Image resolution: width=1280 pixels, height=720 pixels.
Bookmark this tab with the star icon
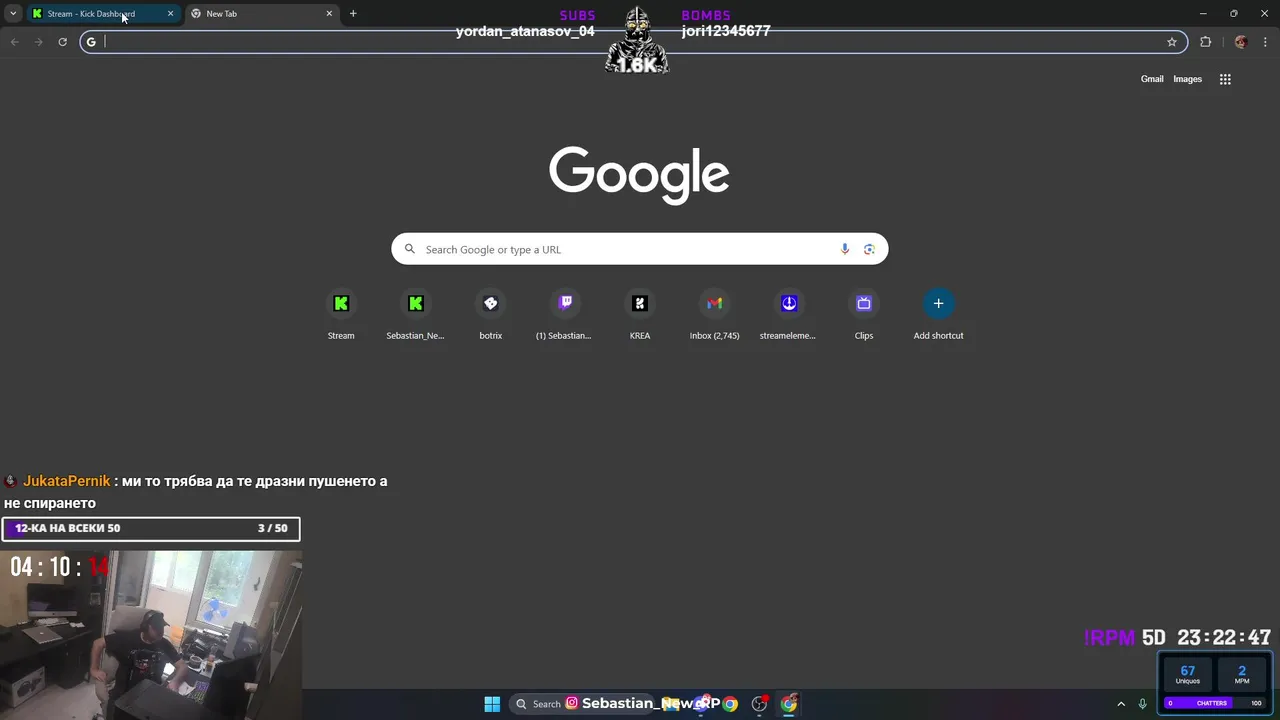[x=1172, y=42]
